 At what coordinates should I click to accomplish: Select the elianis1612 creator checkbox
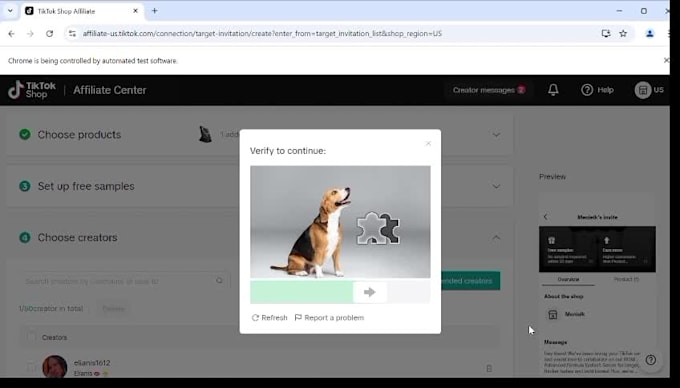[31, 368]
